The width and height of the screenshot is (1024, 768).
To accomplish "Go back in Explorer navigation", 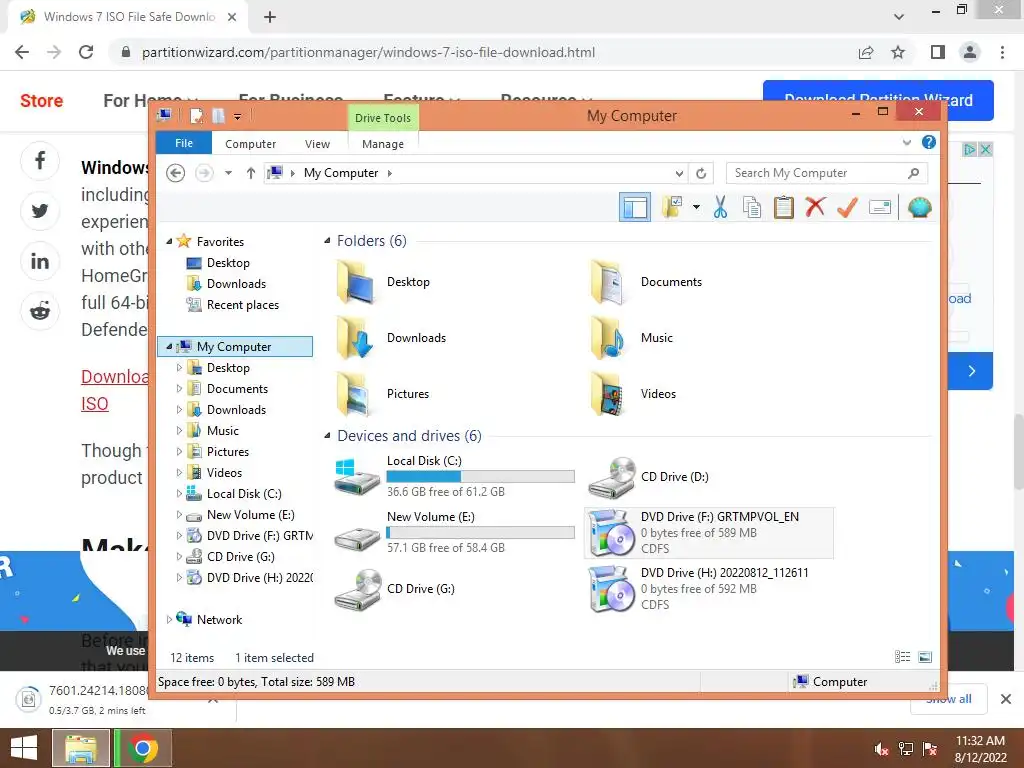I will [x=176, y=173].
